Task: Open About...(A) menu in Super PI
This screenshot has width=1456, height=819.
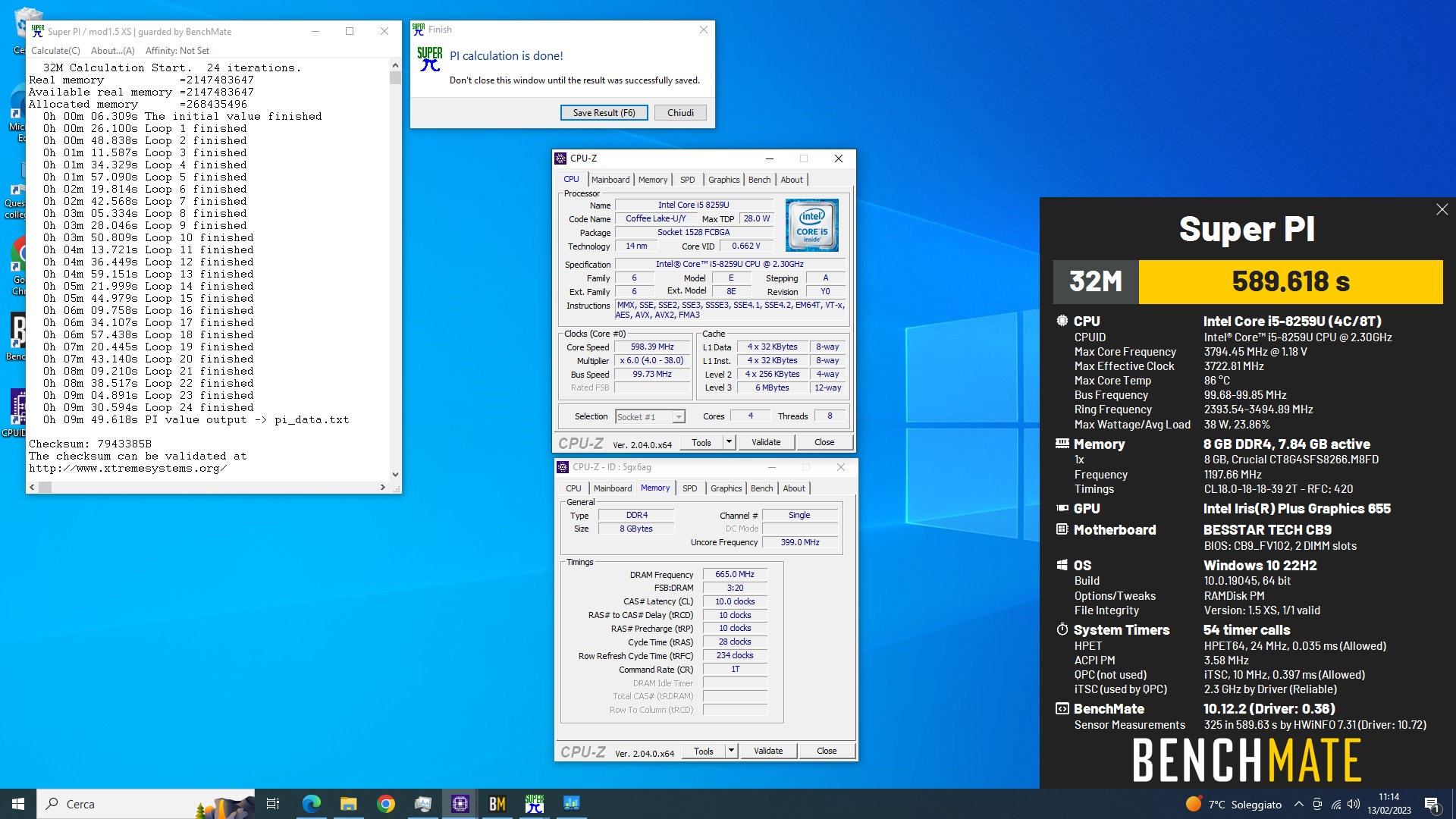Action: click(x=112, y=51)
